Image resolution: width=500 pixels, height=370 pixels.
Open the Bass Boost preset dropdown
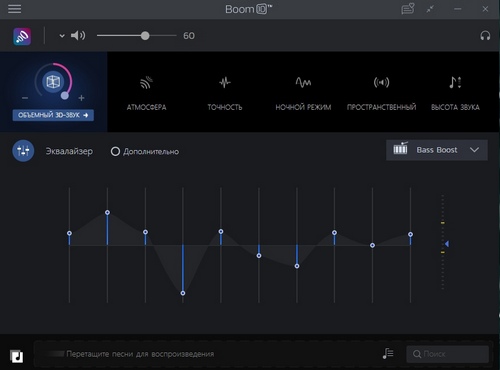click(x=437, y=150)
